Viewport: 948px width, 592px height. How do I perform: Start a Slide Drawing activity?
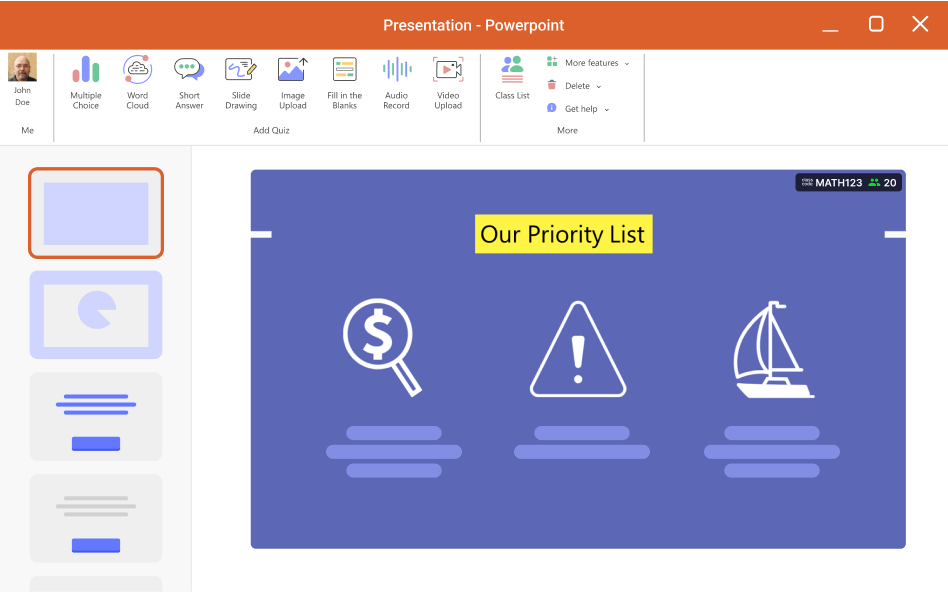click(x=240, y=82)
